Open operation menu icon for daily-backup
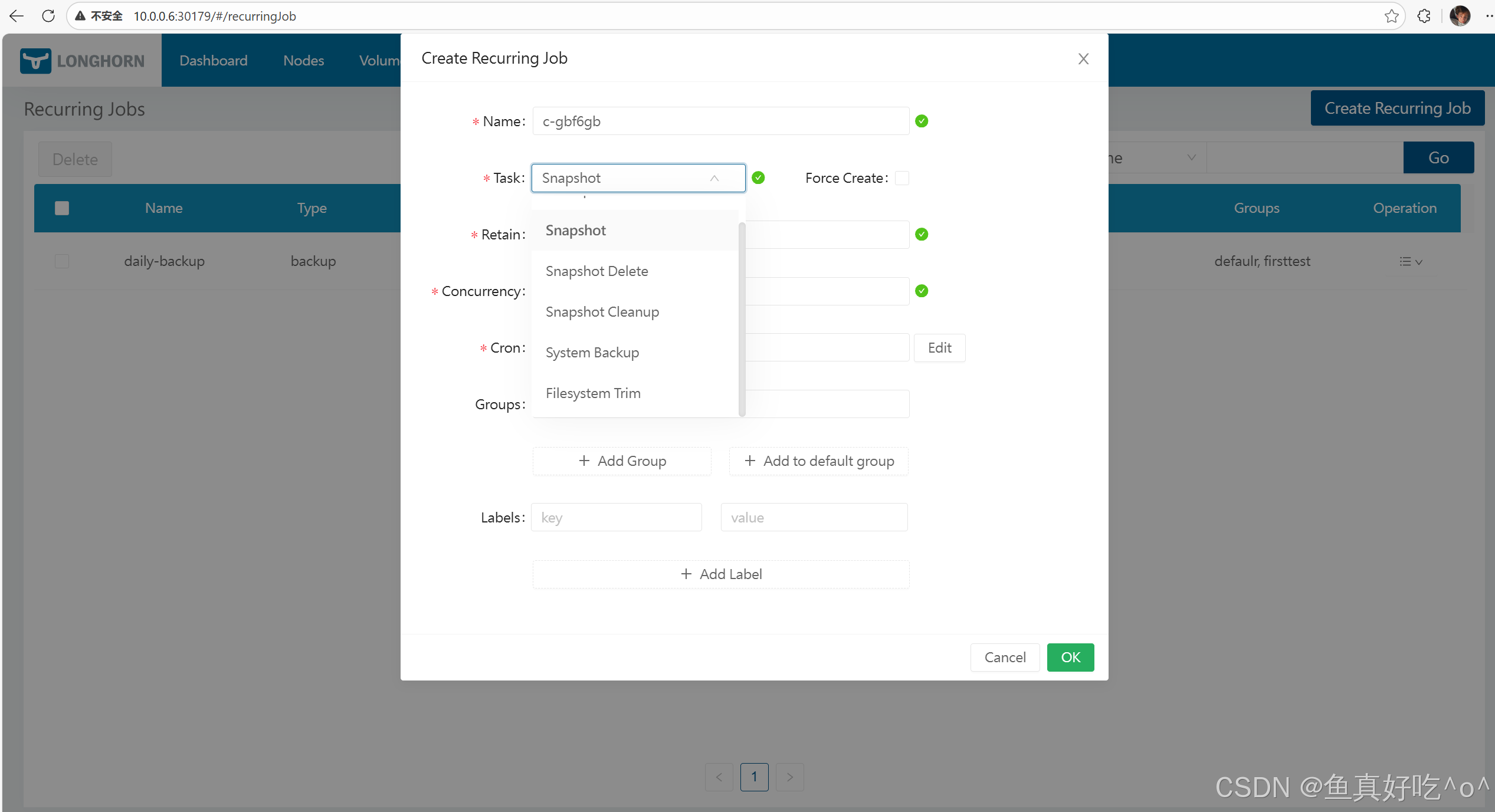This screenshot has width=1495, height=812. pyautogui.click(x=1410, y=261)
